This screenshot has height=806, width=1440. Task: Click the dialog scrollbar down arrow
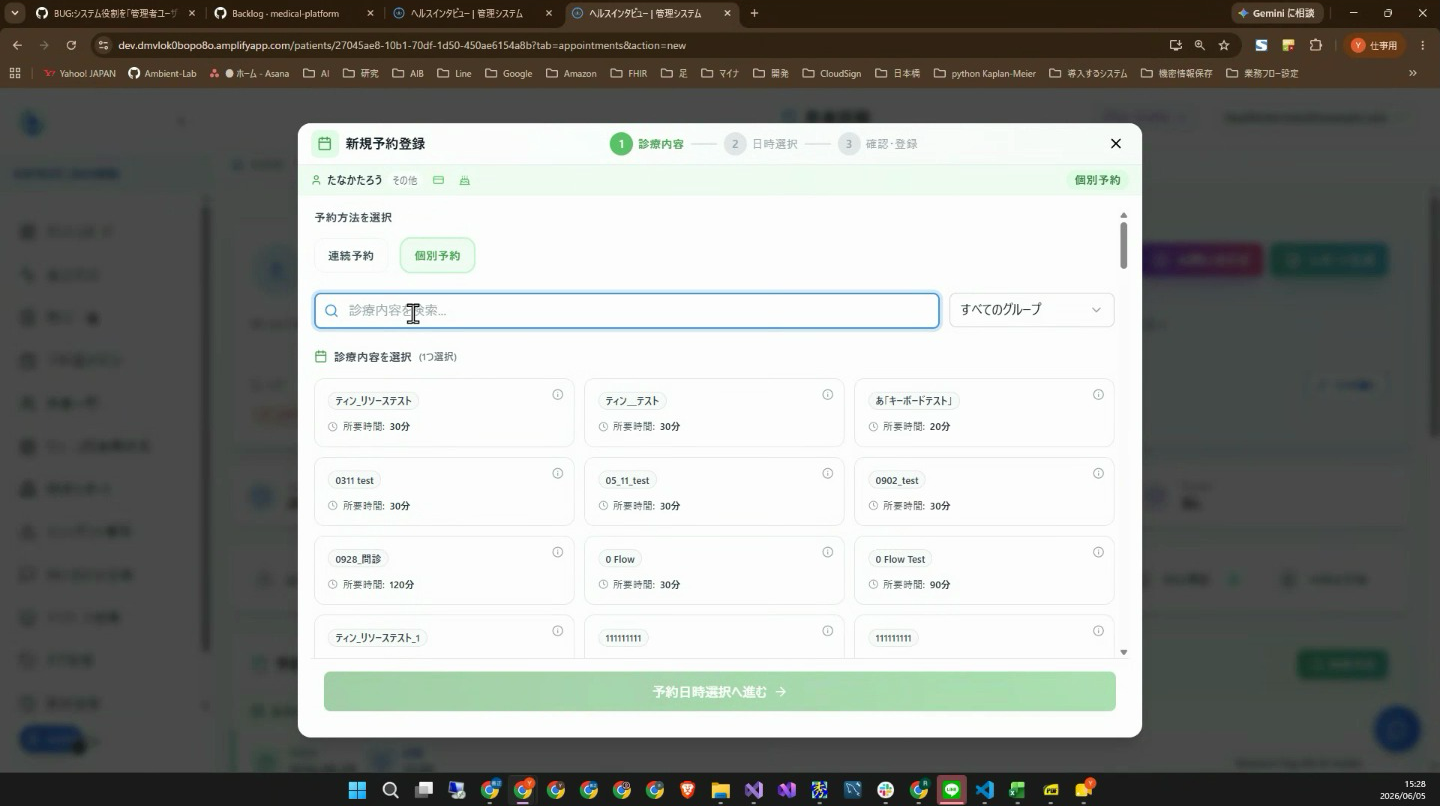click(1124, 652)
